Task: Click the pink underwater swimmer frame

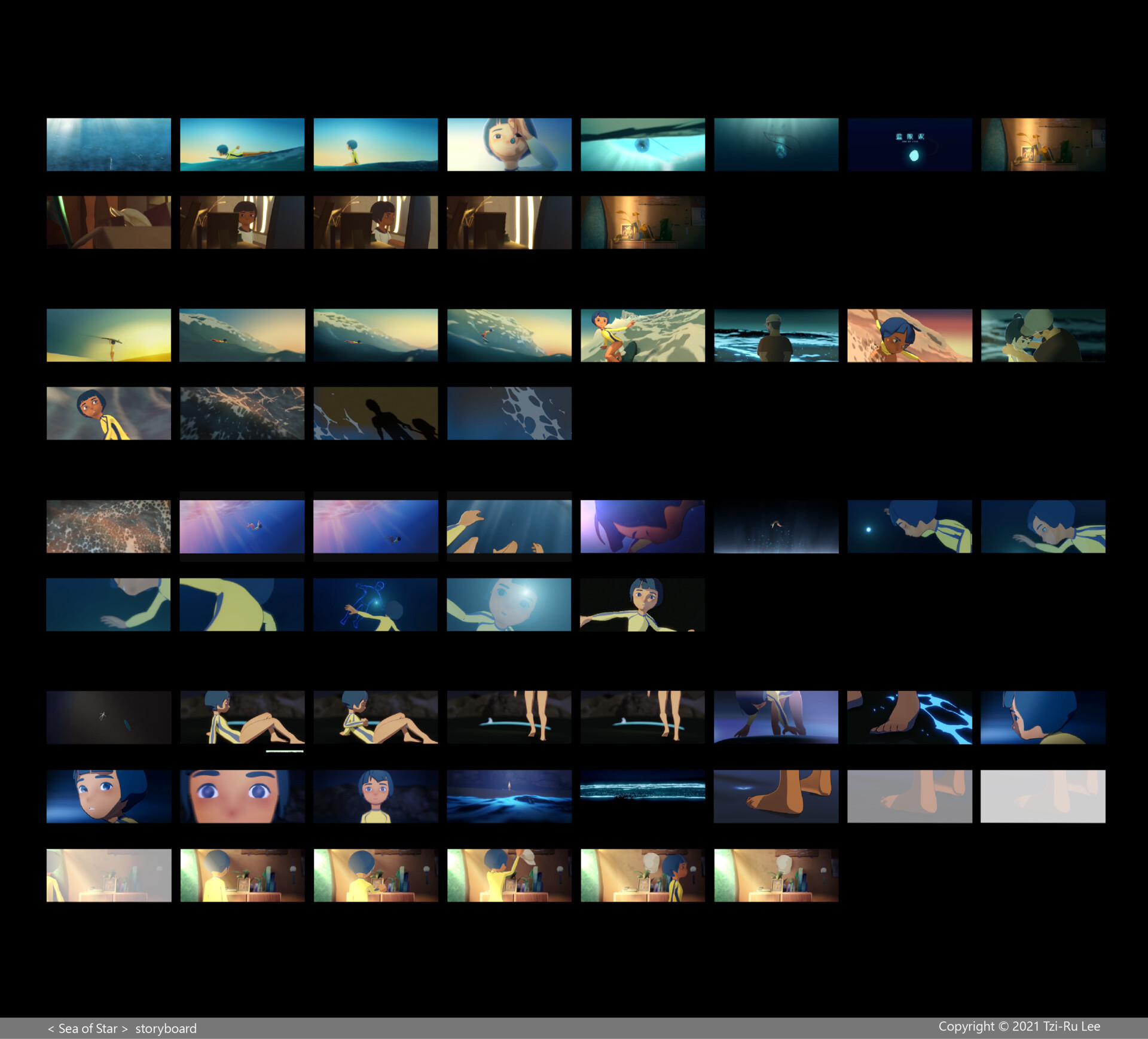Action: click(242, 526)
